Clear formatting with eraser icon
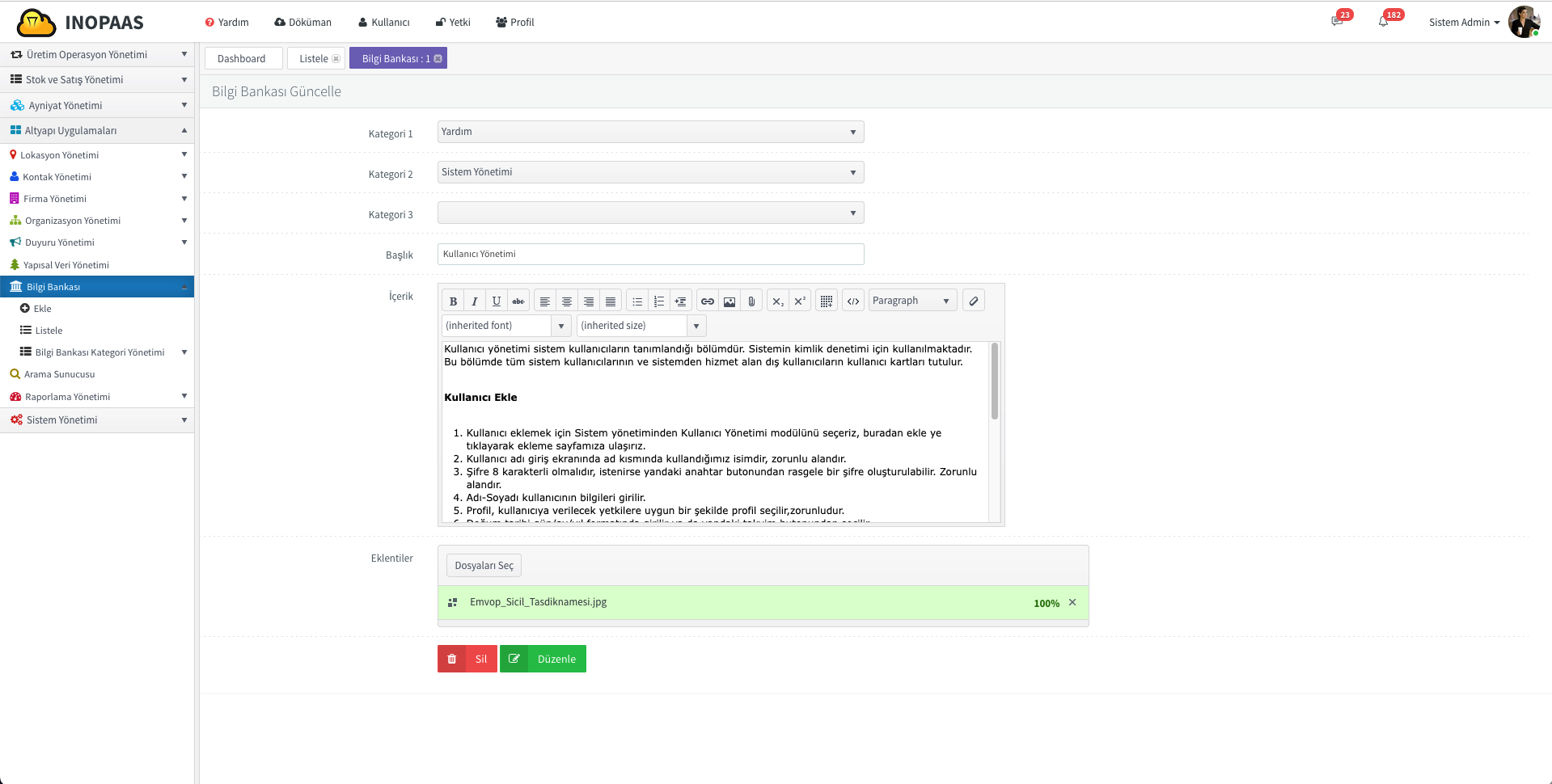Image resolution: width=1552 pixels, height=784 pixels. point(974,301)
